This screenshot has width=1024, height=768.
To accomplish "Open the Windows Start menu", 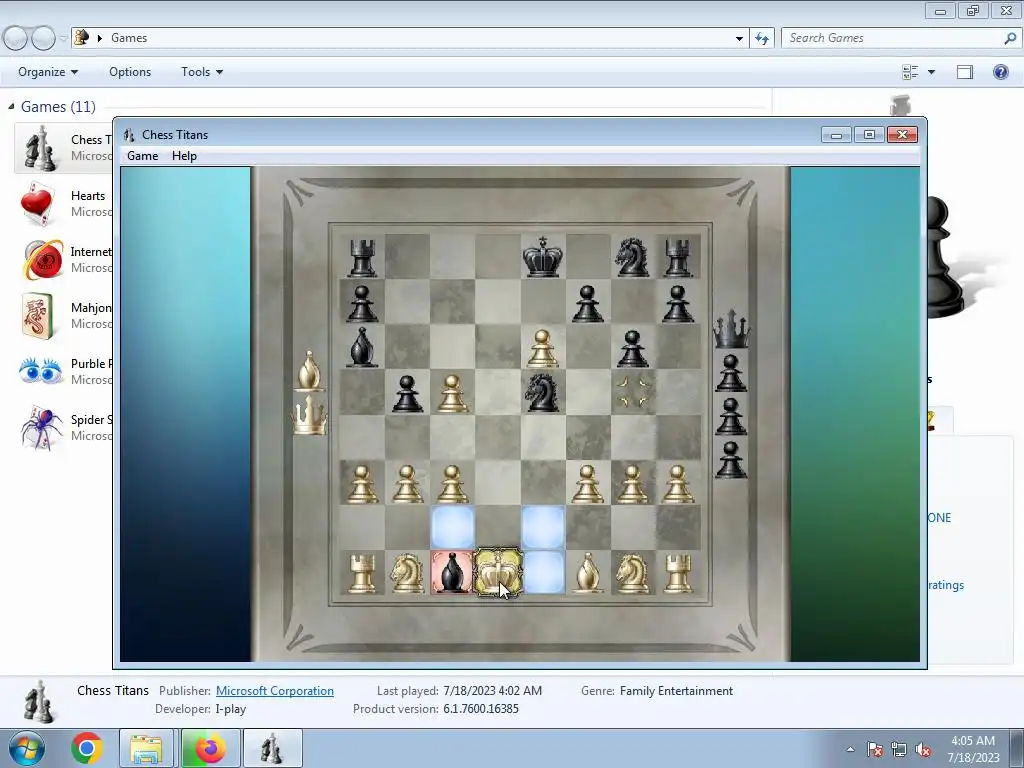I will [27, 748].
